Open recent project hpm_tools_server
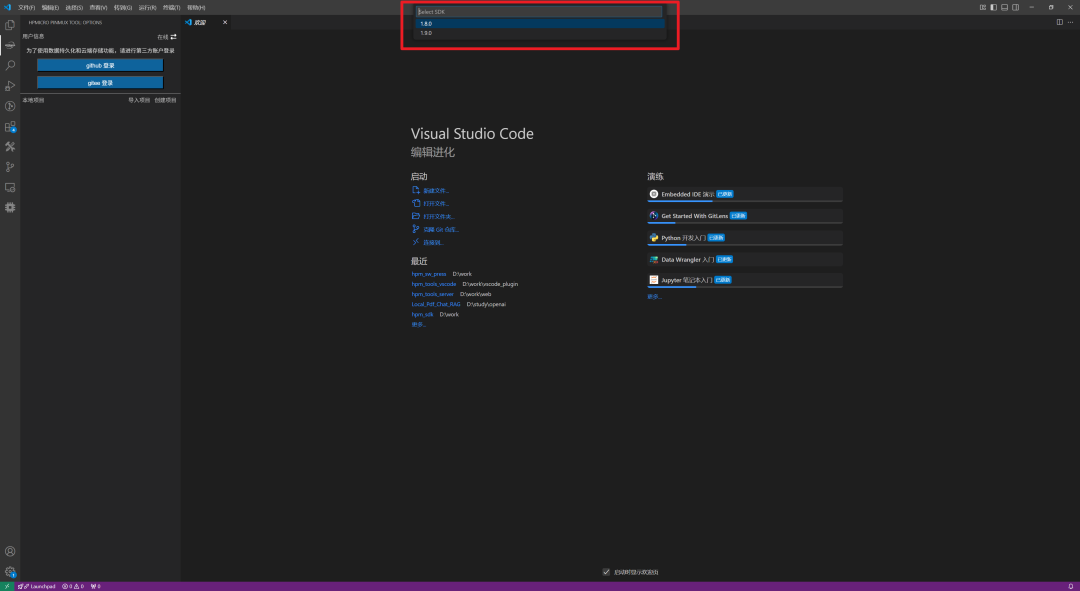Image resolution: width=1080 pixels, height=591 pixels. (433, 294)
